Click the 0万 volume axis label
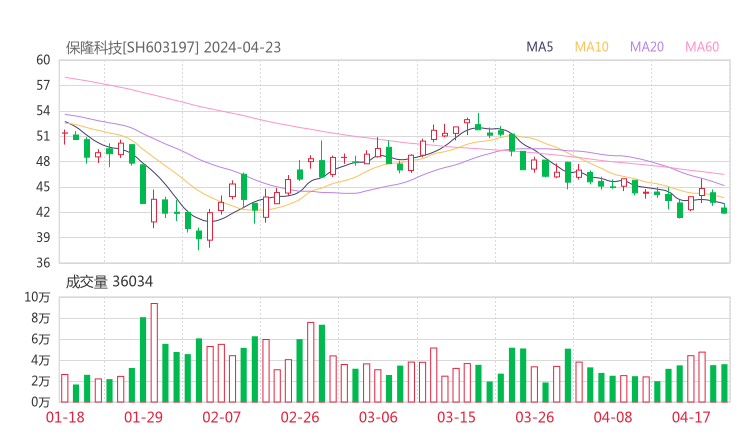The width and height of the screenshot is (740, 440). tap(41, 402)
